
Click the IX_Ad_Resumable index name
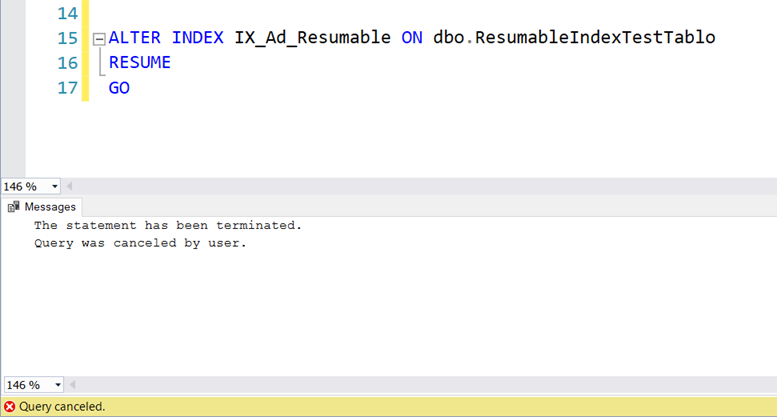click(x=313, y=38)
